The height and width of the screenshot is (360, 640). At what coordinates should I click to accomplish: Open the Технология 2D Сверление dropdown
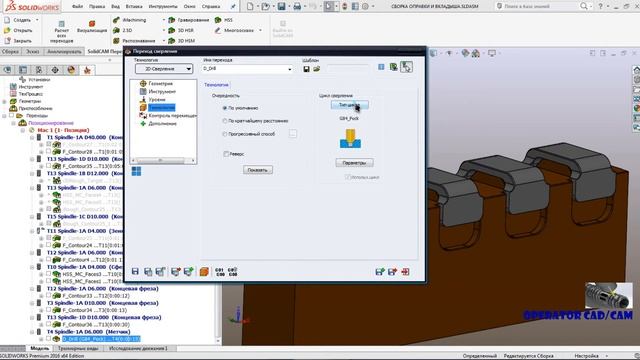point(164,69)
